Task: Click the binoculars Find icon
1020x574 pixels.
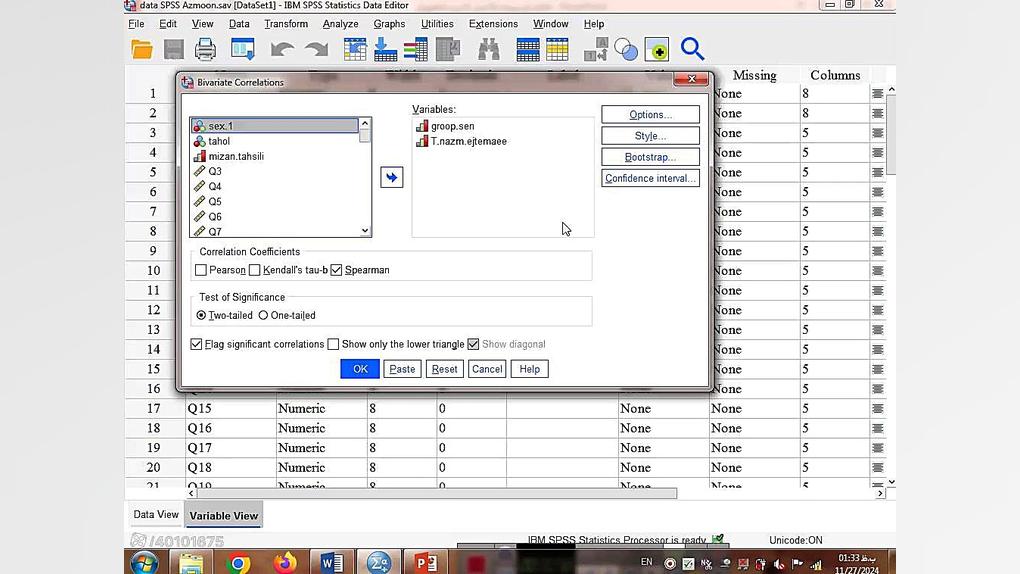Action: (489, 49)
